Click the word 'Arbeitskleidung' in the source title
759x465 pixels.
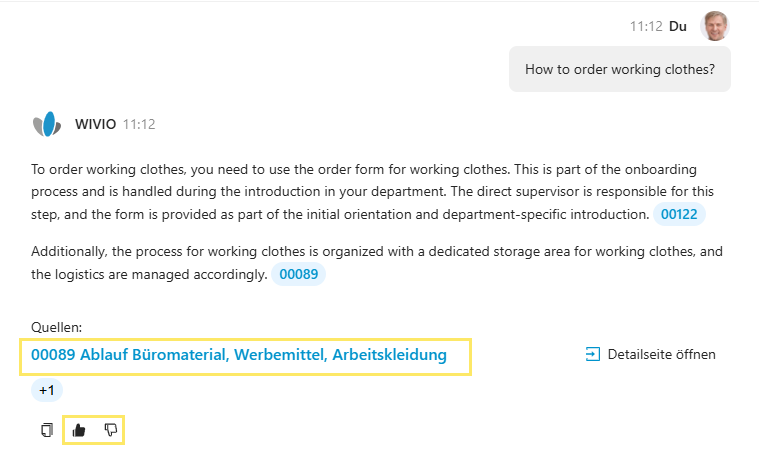pos(389,354)
